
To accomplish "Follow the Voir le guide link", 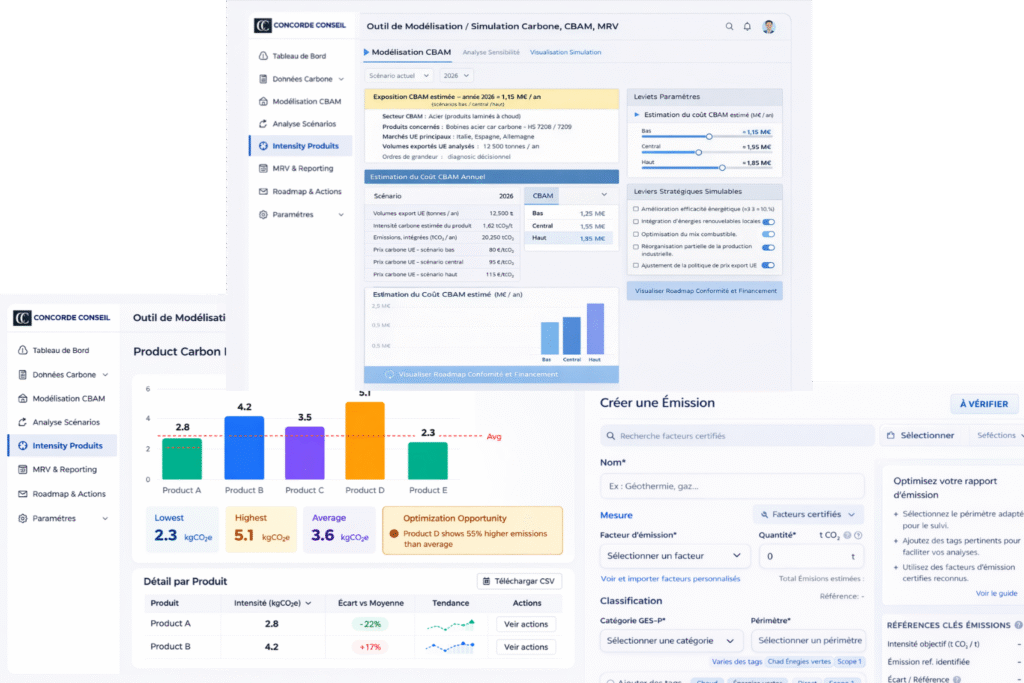I will click(x=996, y=593).
